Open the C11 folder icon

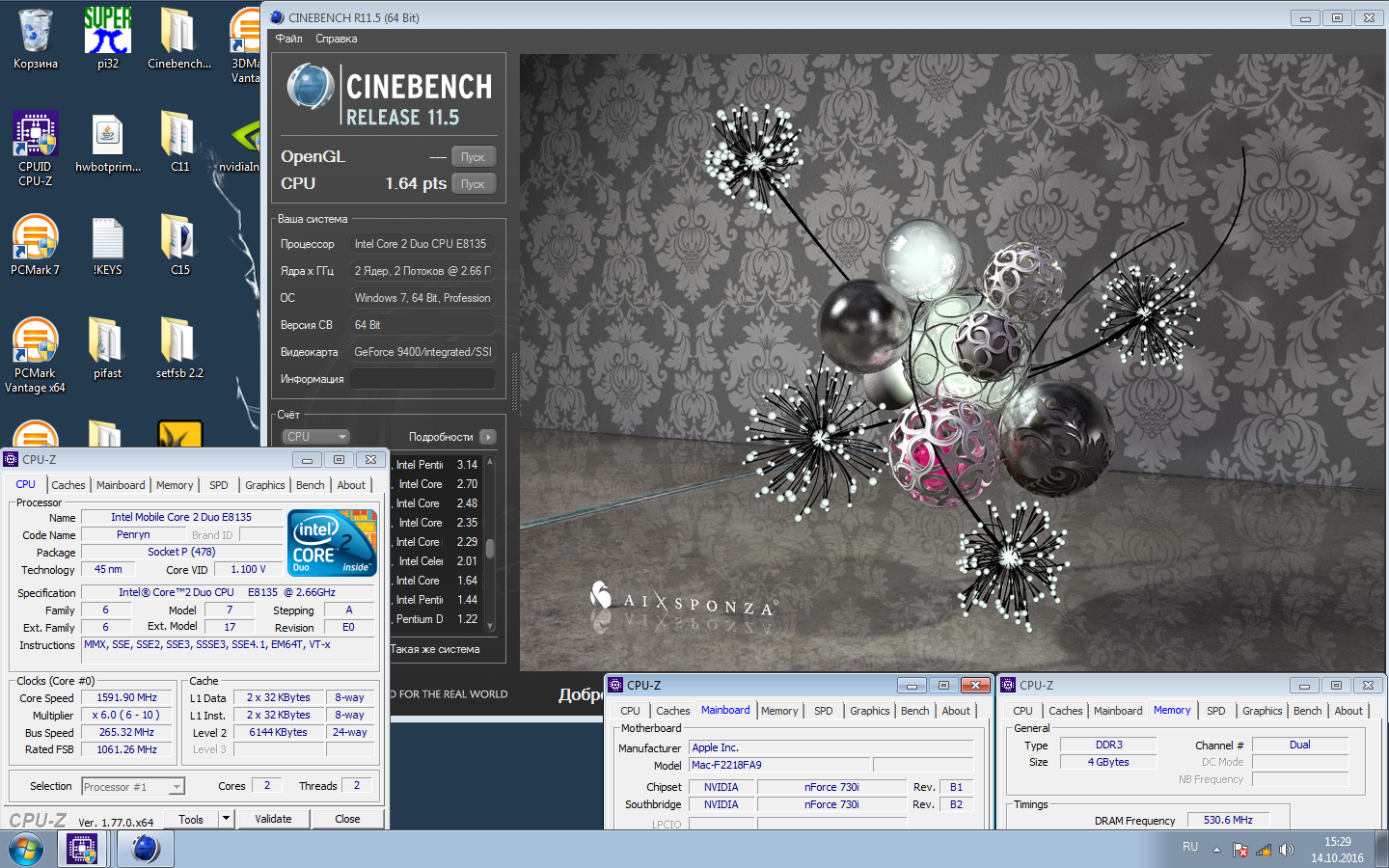(x=179, y=142)
